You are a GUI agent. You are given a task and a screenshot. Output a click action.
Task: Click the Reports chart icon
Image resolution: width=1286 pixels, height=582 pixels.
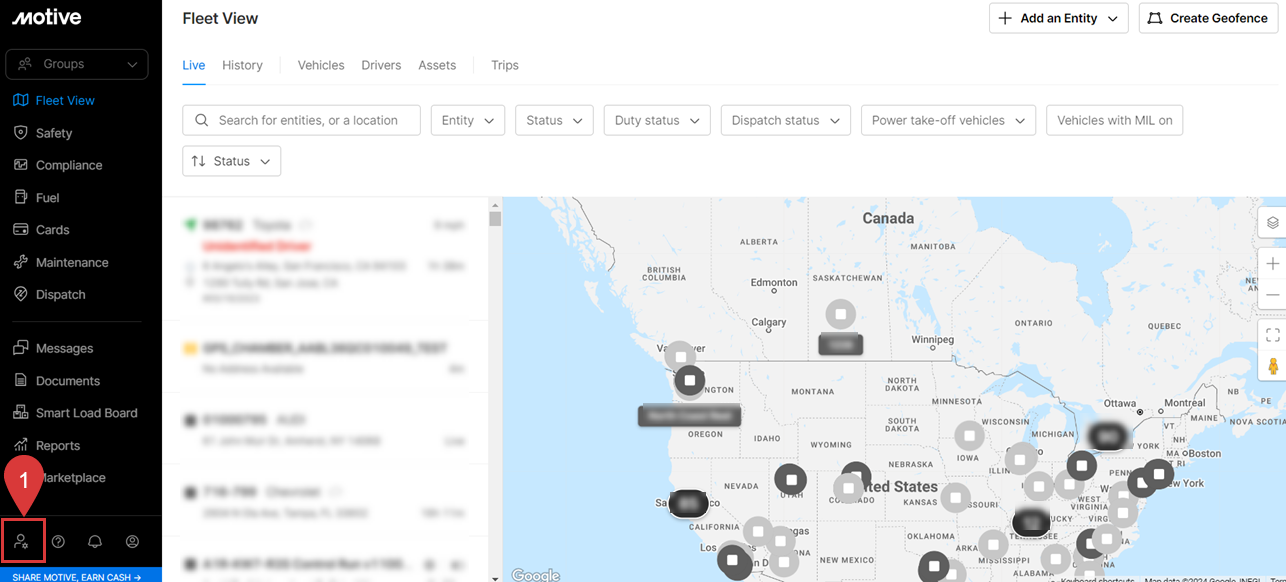click(x=20, y=445)
